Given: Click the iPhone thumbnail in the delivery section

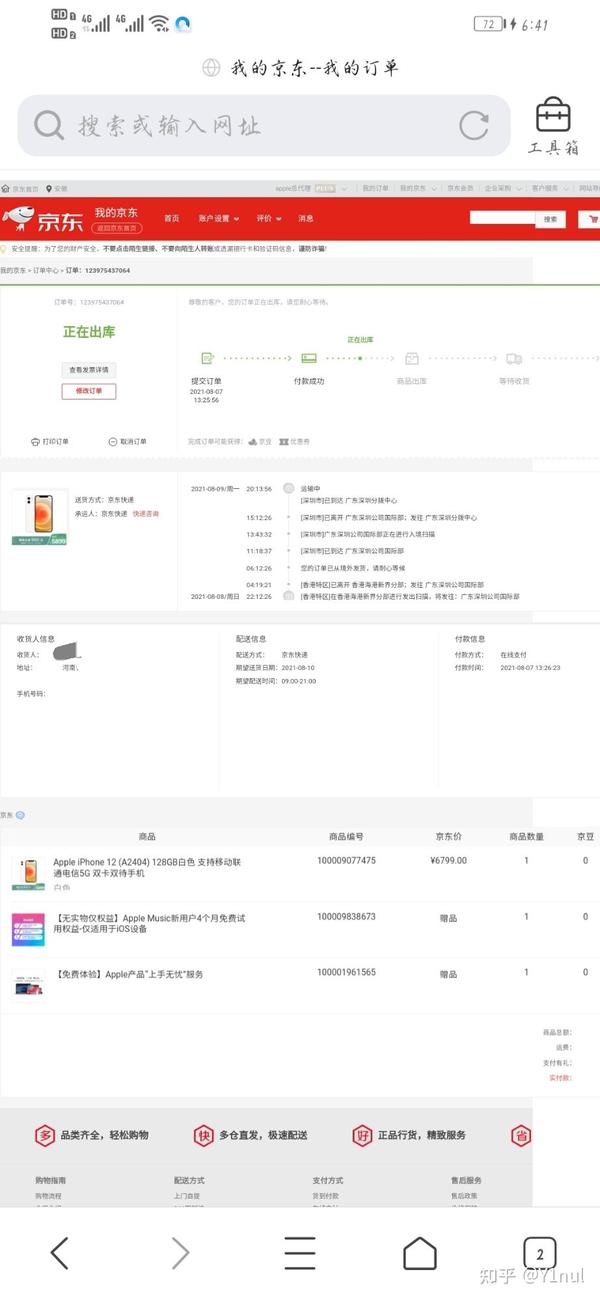Looking at the screenshot, I should pyautogui.click(x=39, y=517).
